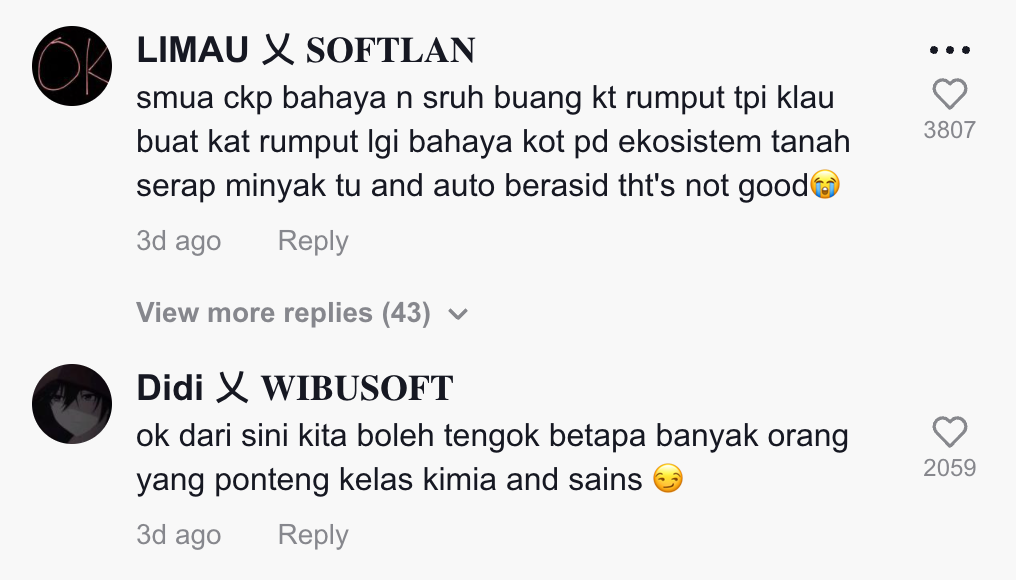Select the comment text starting 'smua ckp bahaya'
The image size is (1016, 580).
point(493,141)
